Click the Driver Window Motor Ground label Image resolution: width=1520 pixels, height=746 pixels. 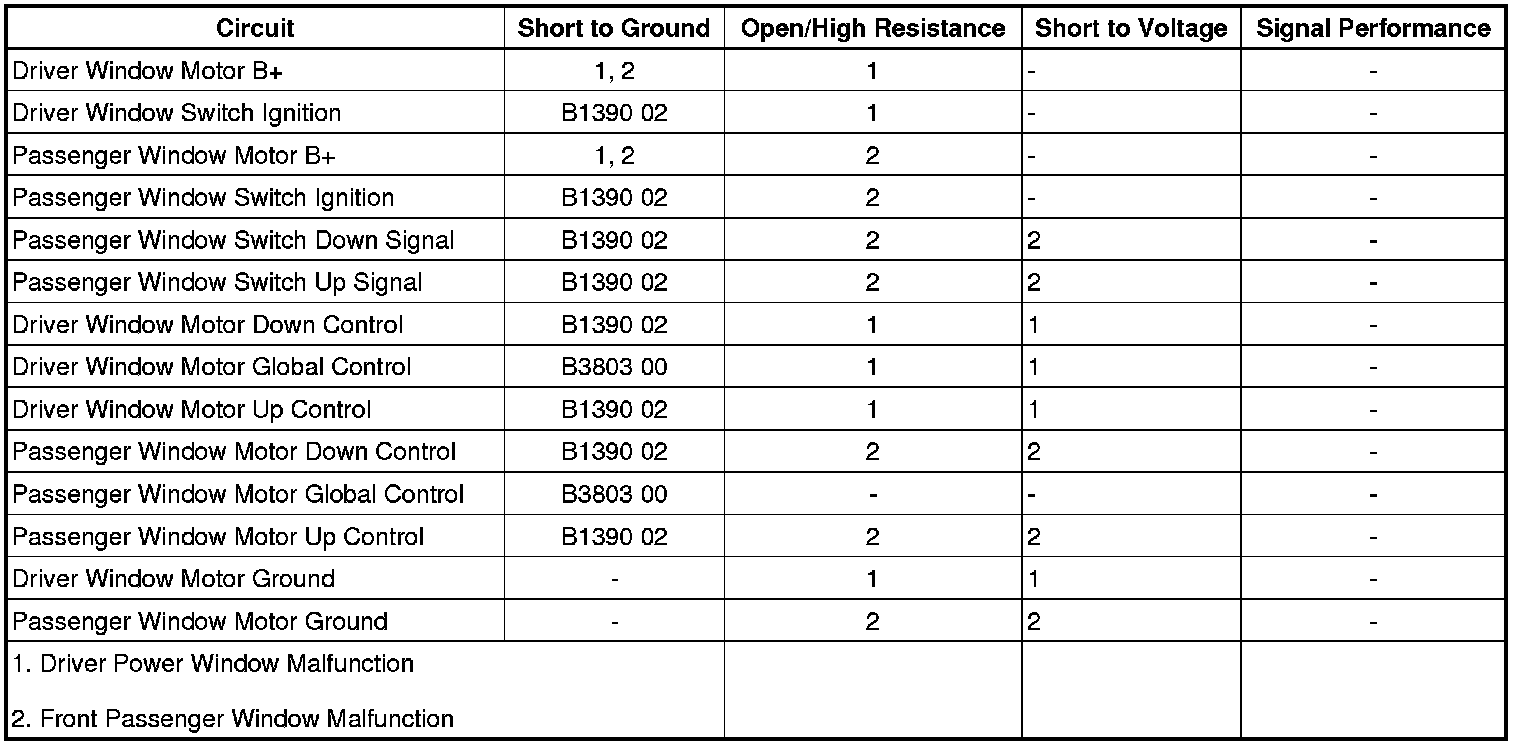[x=173, y=579]
